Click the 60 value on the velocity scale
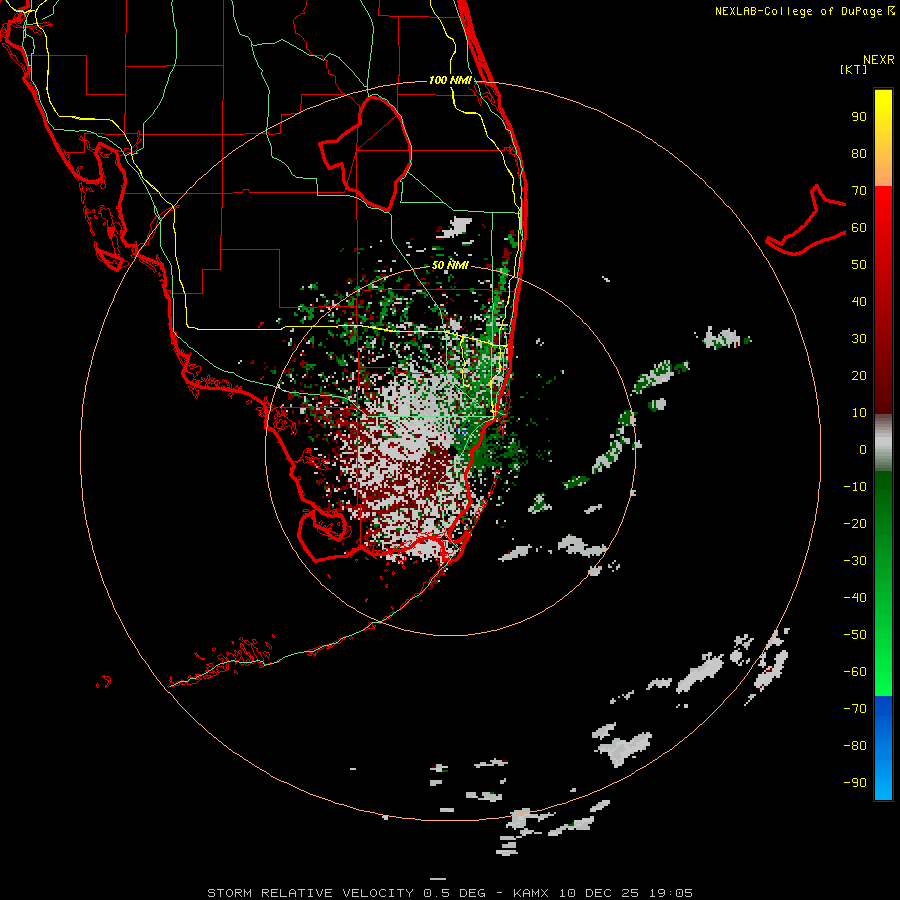The width and height of the screenshot is (900, 900). tap(859, 228)
